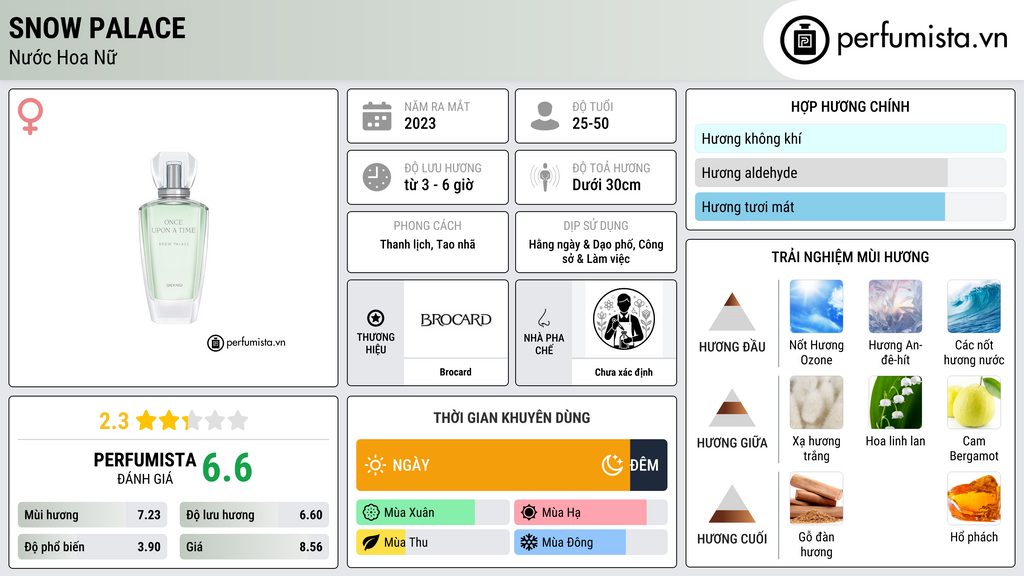
Task: Click the nose icon above Nhà pha chế
Action: tap(543, 318)
